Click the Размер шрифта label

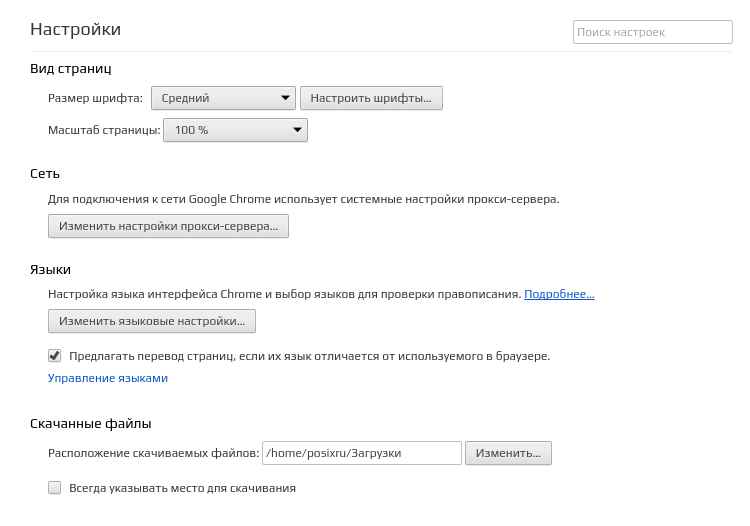point(95,98)
